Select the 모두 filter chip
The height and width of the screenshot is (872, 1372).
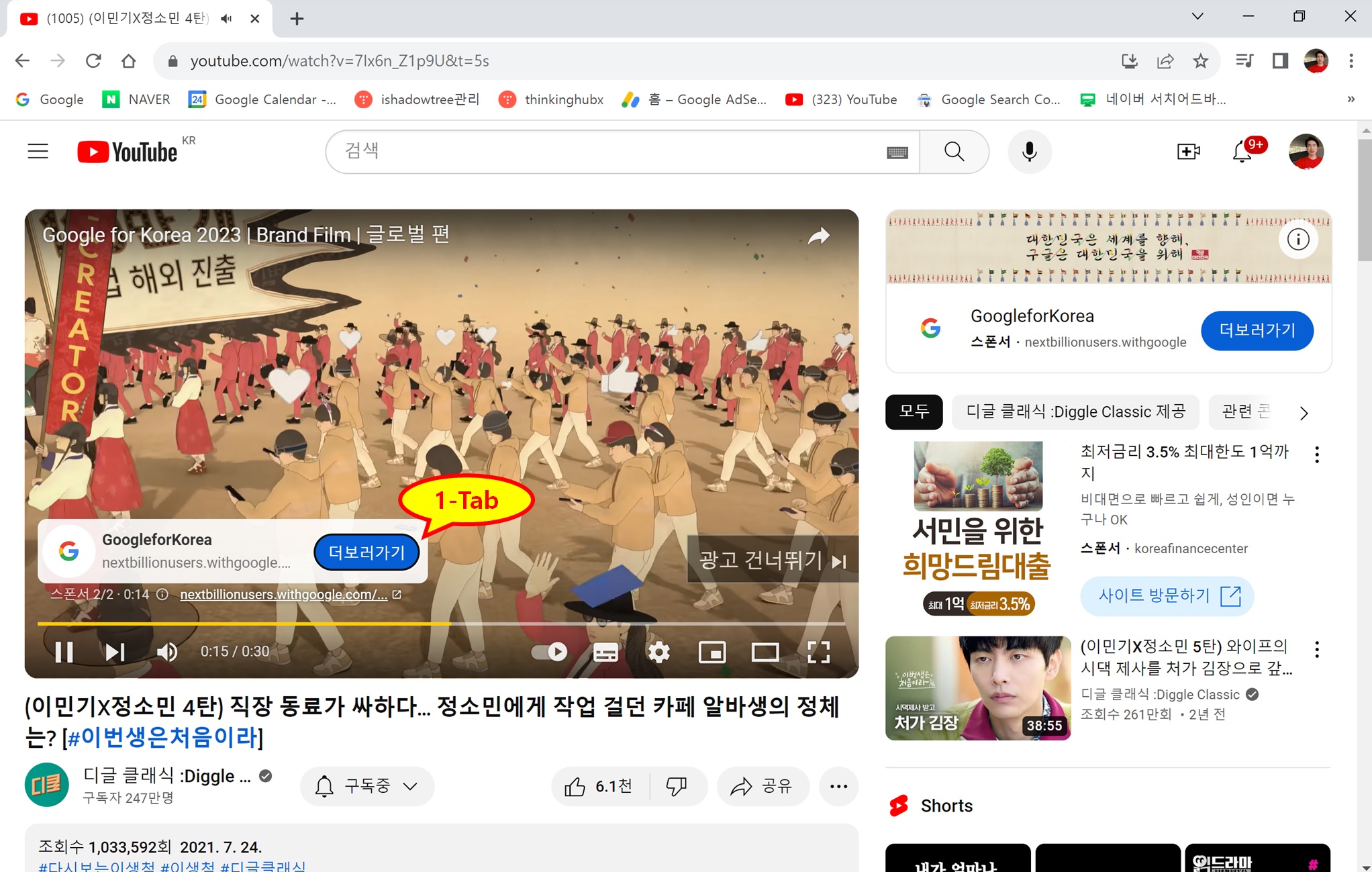(914, 411)
